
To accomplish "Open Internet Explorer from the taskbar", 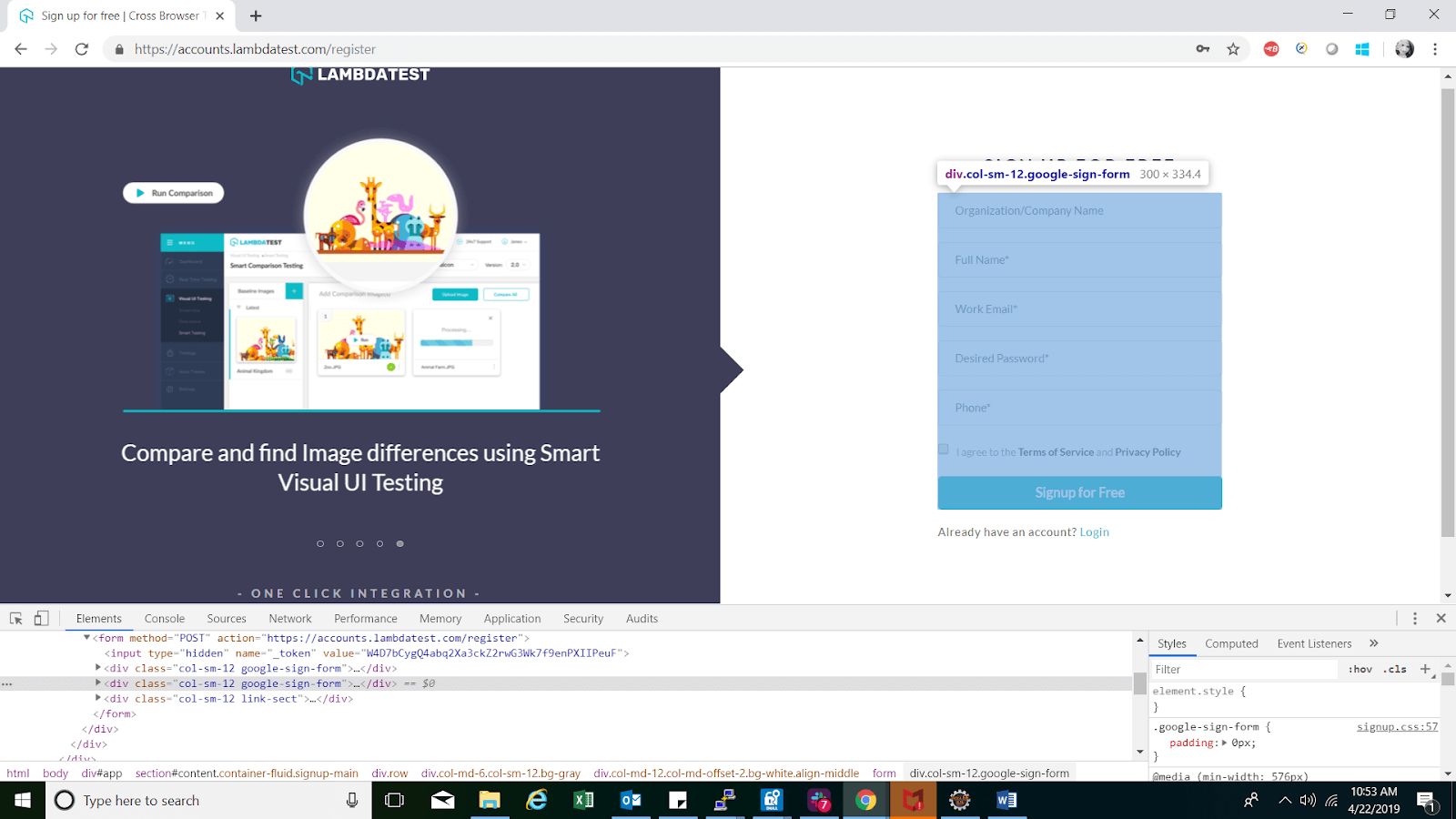I will click(537, 800).
